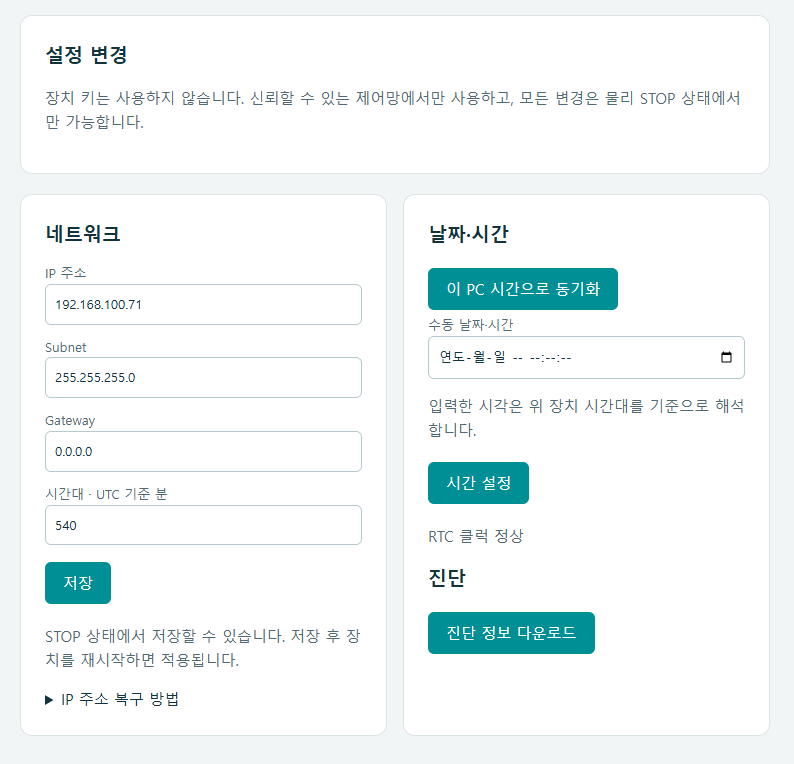Click the 네트워크 heading
794x764 pixels.
pyautogui.click(x=83, y=234)
